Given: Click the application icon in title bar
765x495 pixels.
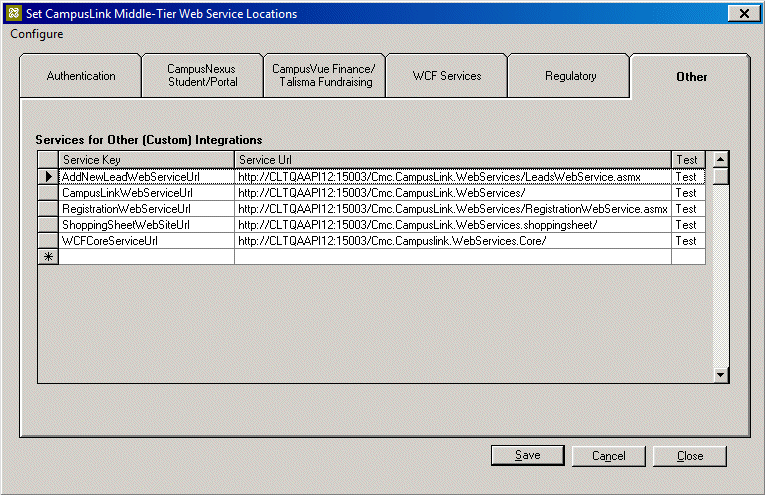Looking at the screenshot, I should 13,13.
